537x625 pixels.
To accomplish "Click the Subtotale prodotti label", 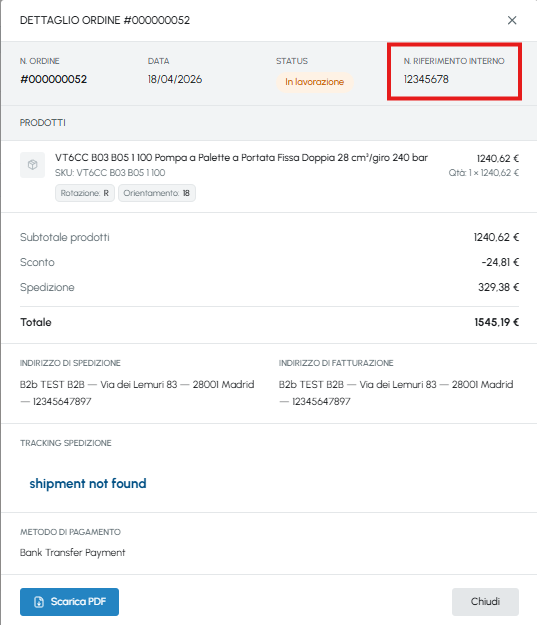I will (65, 238).
